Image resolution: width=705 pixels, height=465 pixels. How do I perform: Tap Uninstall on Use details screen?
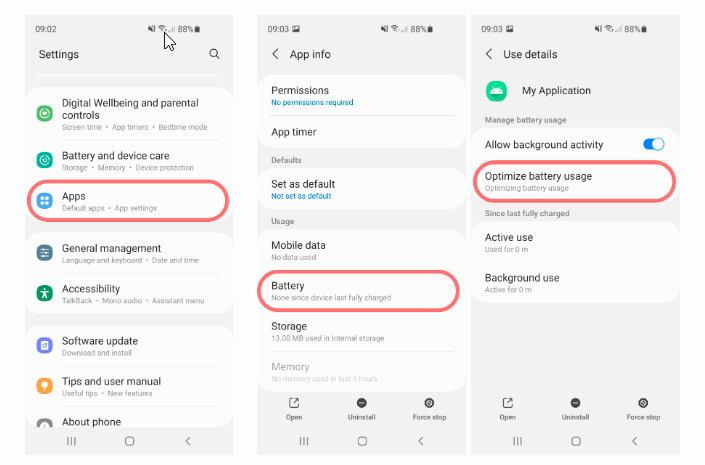575,409
